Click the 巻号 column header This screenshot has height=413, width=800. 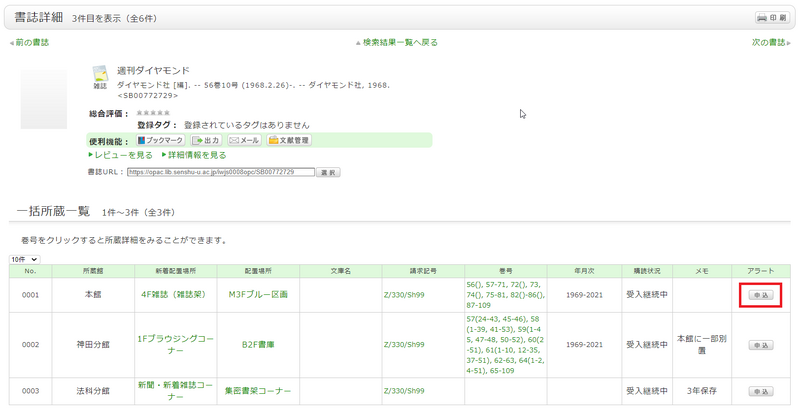[506, 271]
